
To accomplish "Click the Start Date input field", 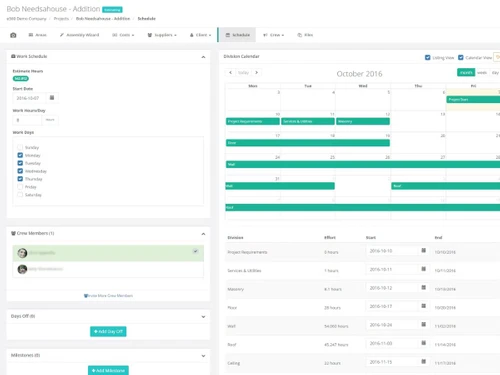I will (x=29, y=98).
